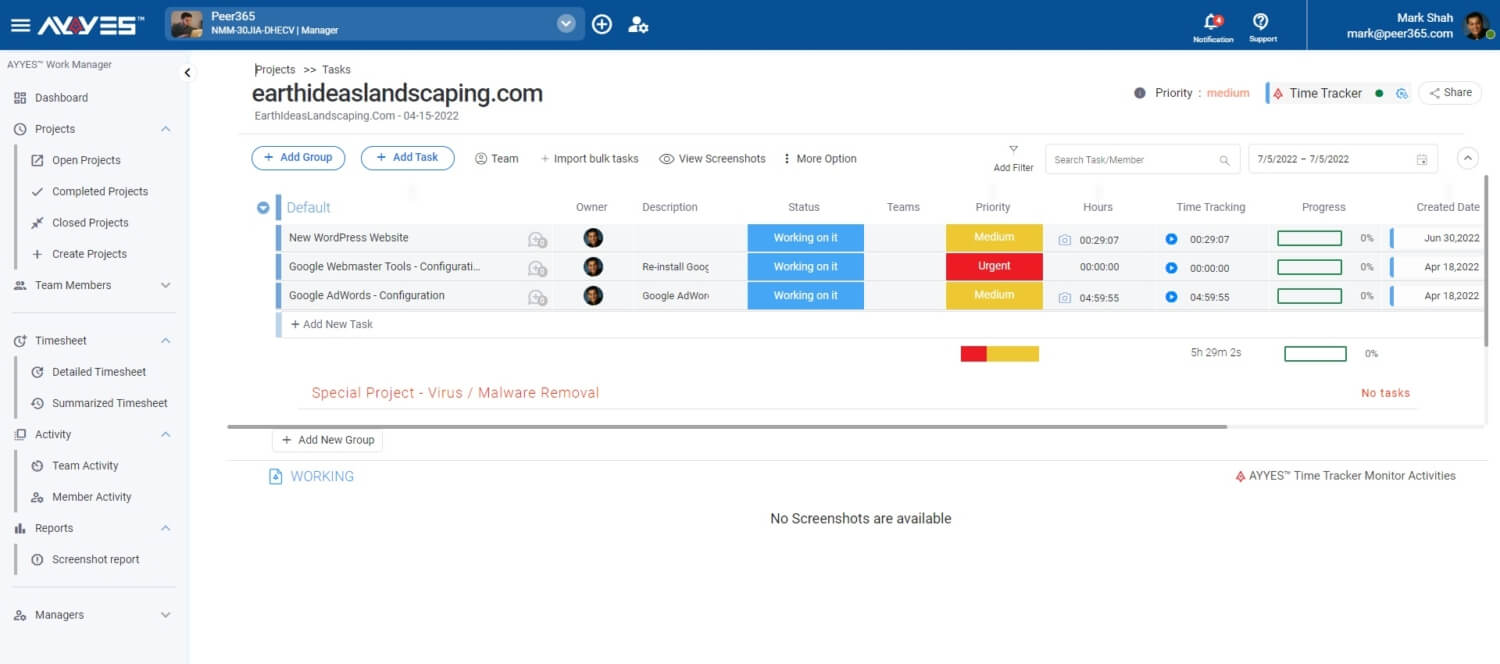This screenshot has height=664, width=1500.
Task: Click the Support help icon
Action: click(x=1262, y=19)
